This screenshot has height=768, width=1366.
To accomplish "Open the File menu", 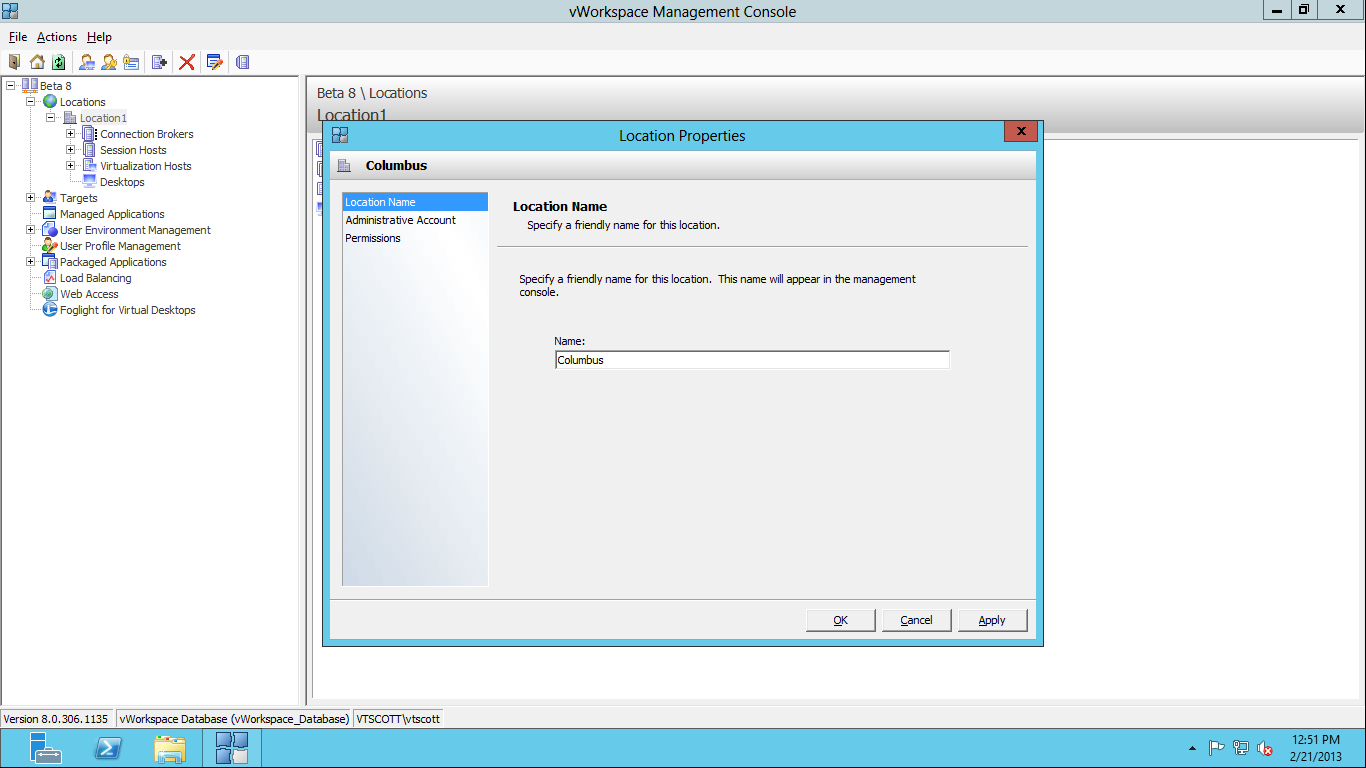I will 18,37.
